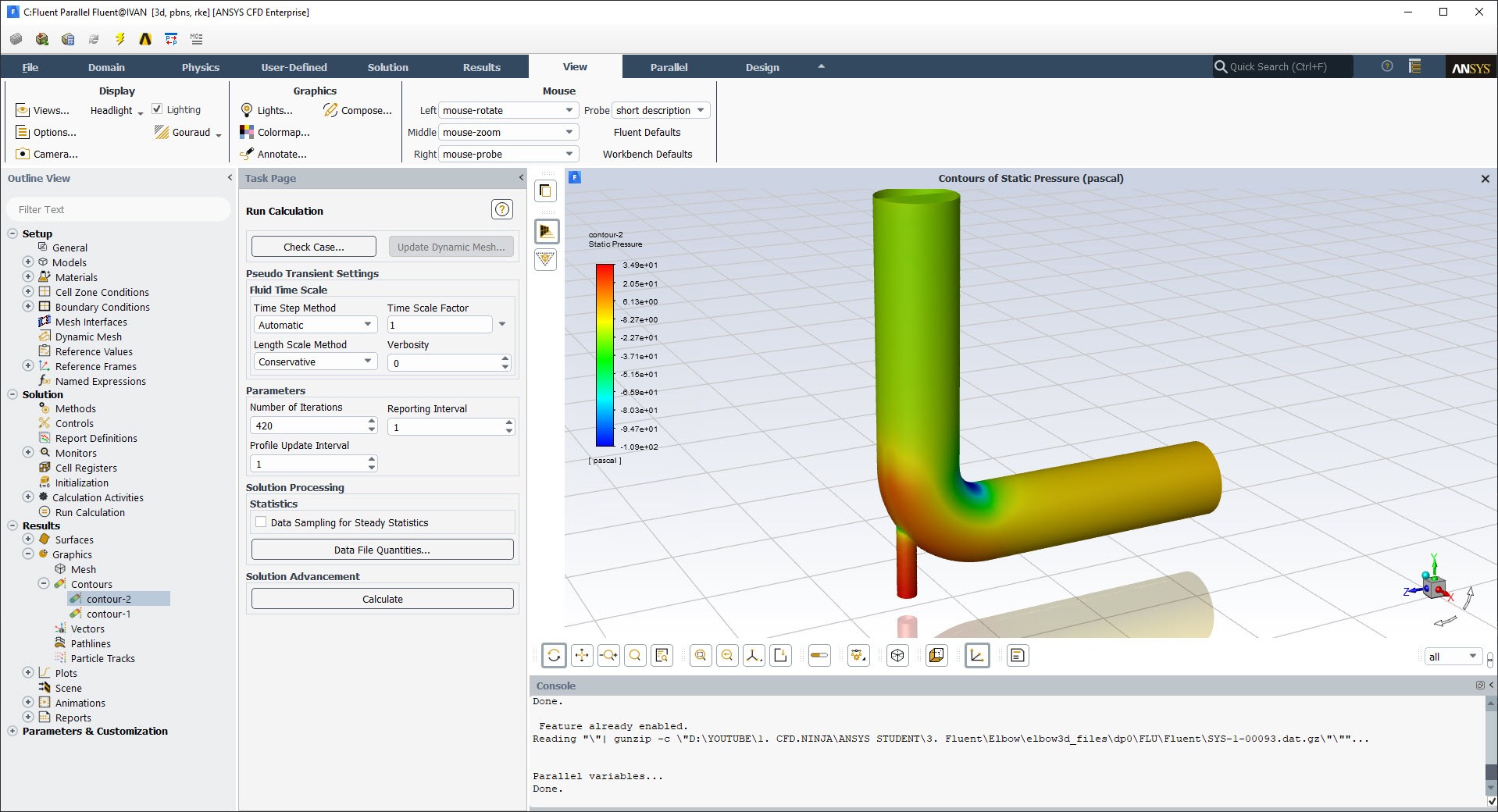
Task: Click the Filter Text field in Outline View
Action: [x=119, y=209]
